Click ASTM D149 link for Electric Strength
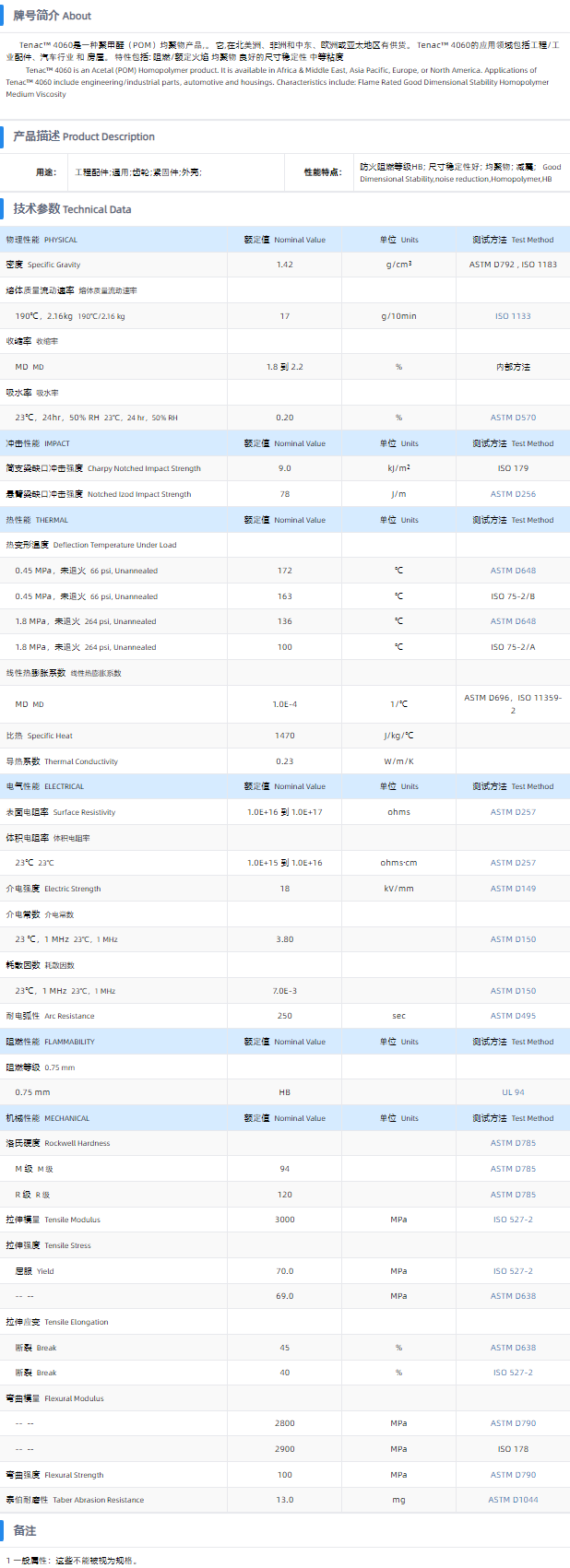570x1568 pixels. tap(513, 889)
